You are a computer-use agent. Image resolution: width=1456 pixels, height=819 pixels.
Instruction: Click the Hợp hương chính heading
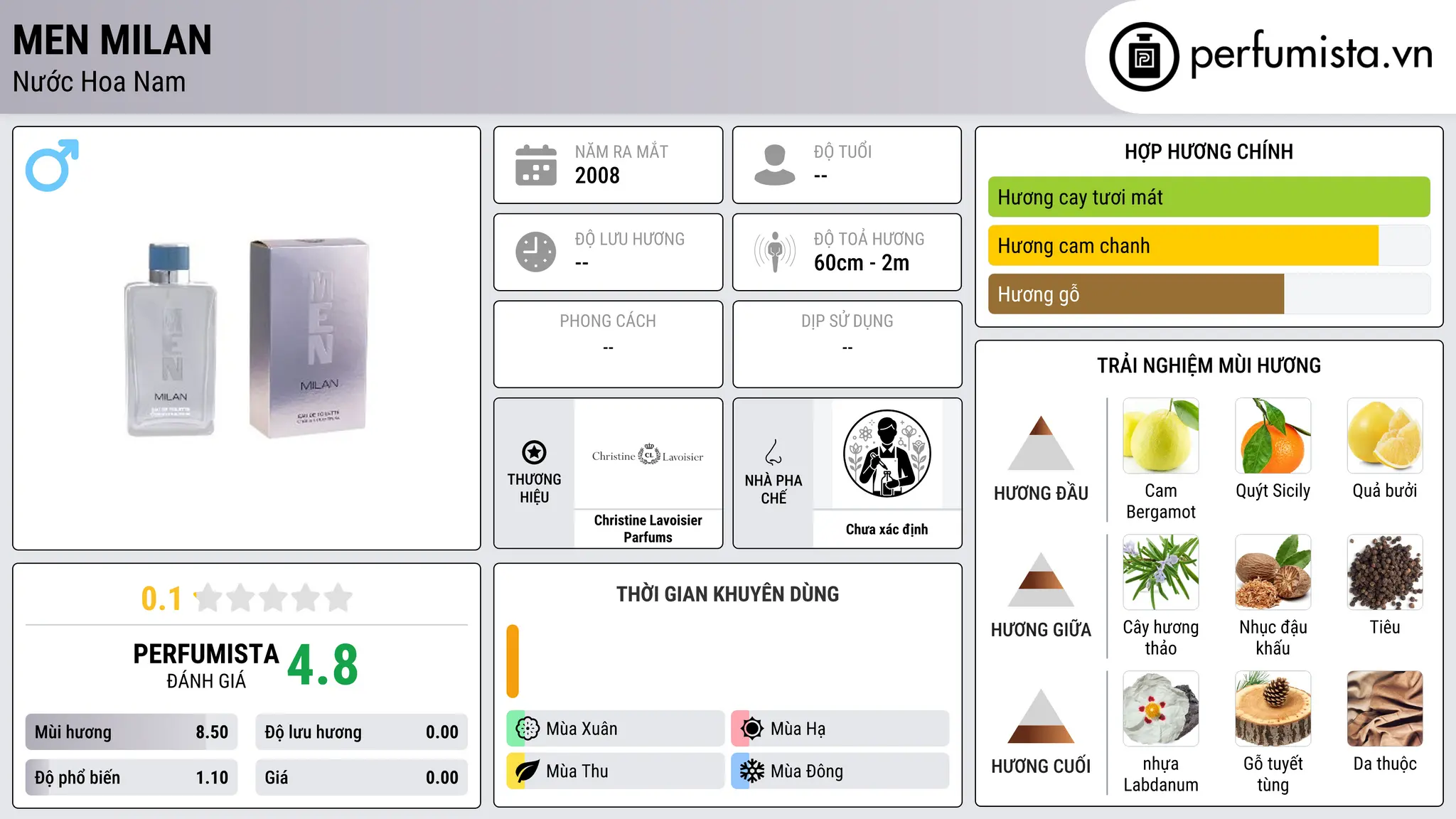click(1209, 151)
